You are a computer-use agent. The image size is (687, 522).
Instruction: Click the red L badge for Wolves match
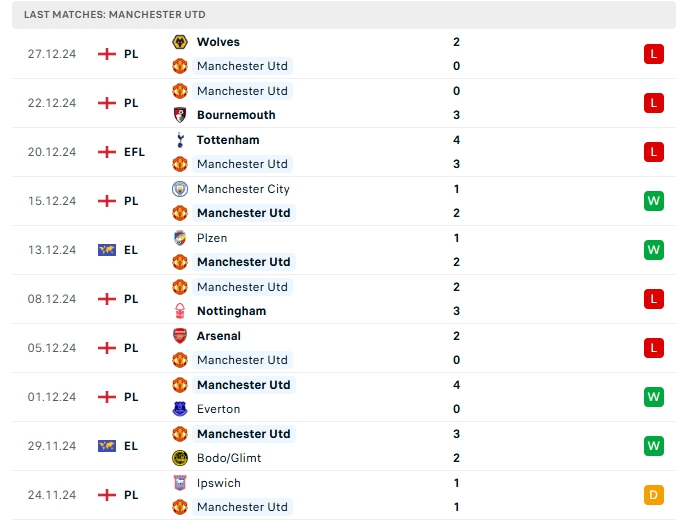(x=654, y=54)
